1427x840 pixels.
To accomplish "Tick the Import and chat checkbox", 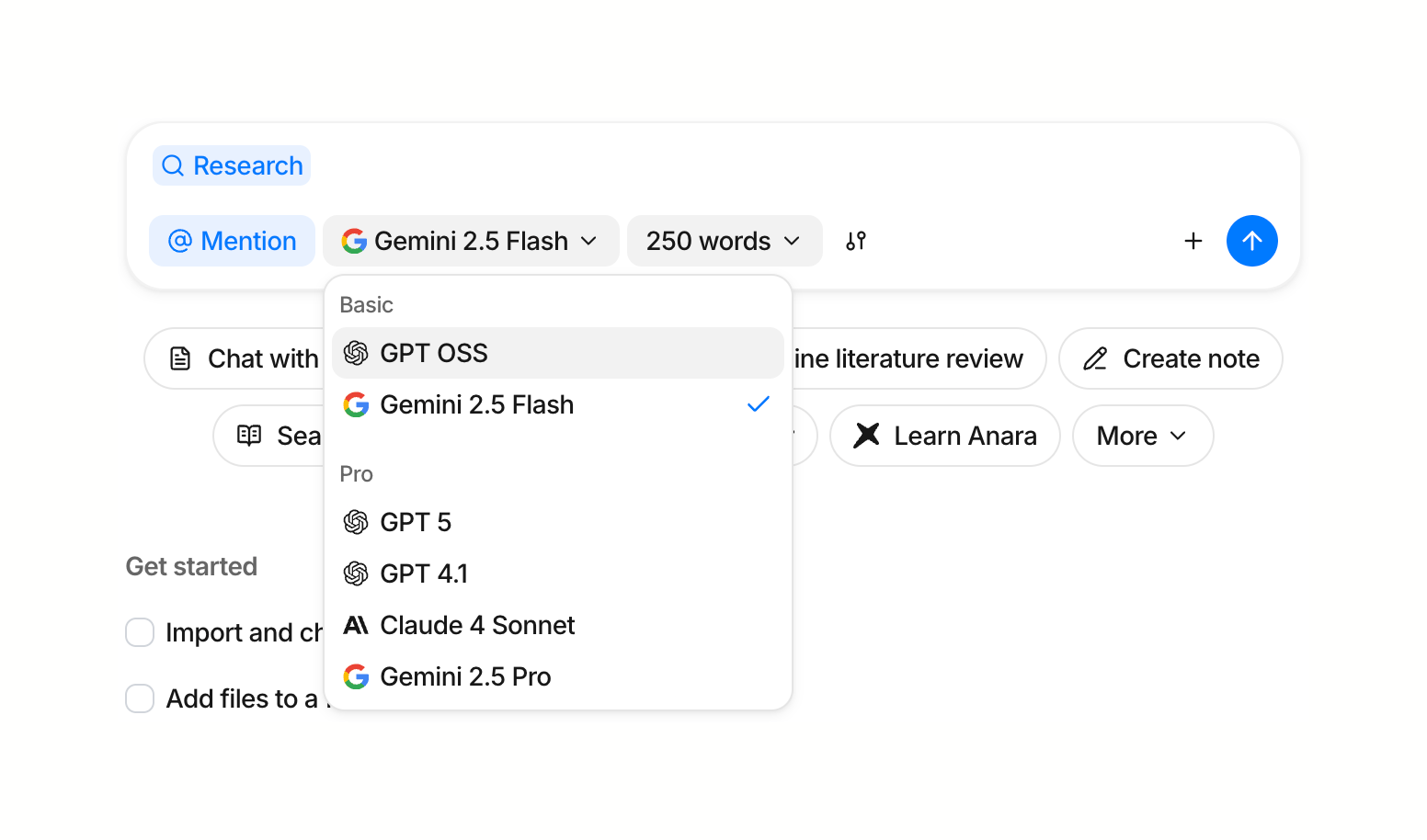I will tap(140, 632).
